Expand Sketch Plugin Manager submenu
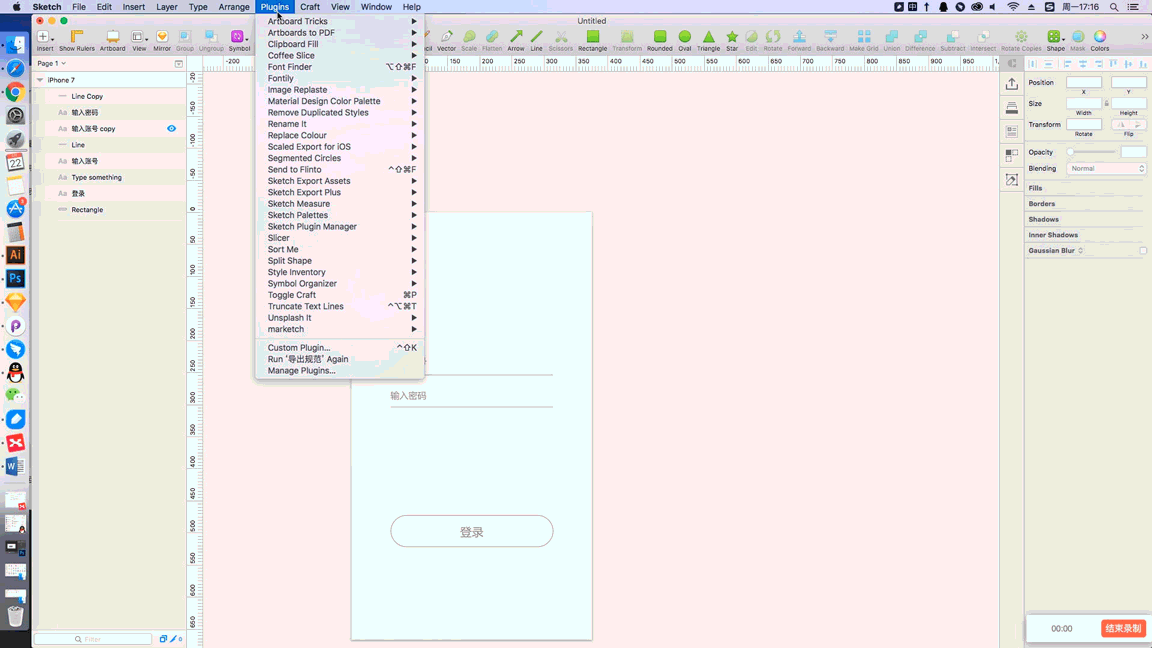 (x=339, y=226)
